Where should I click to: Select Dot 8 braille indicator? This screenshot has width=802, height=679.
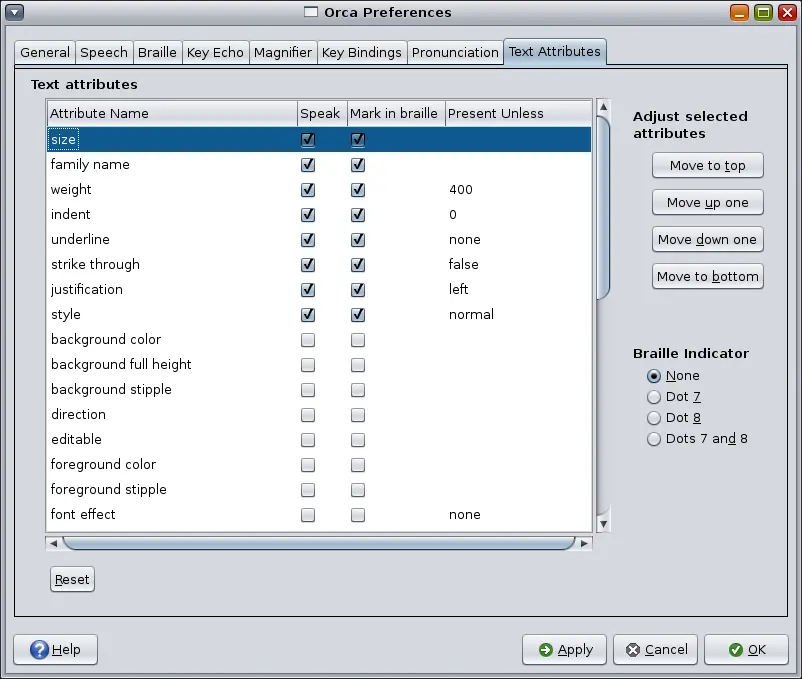(674, 418)
